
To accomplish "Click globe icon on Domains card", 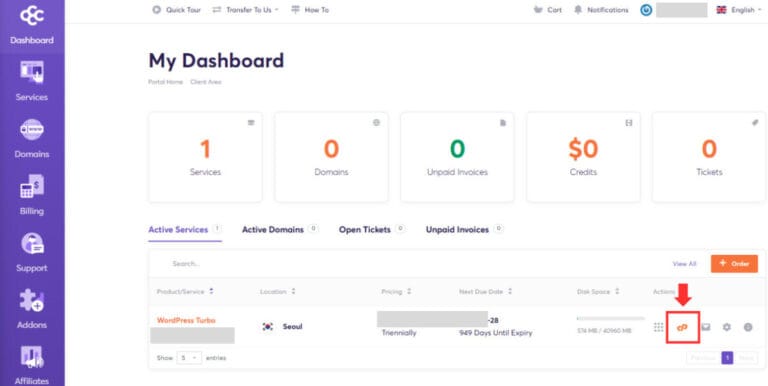I will (376, 123).
